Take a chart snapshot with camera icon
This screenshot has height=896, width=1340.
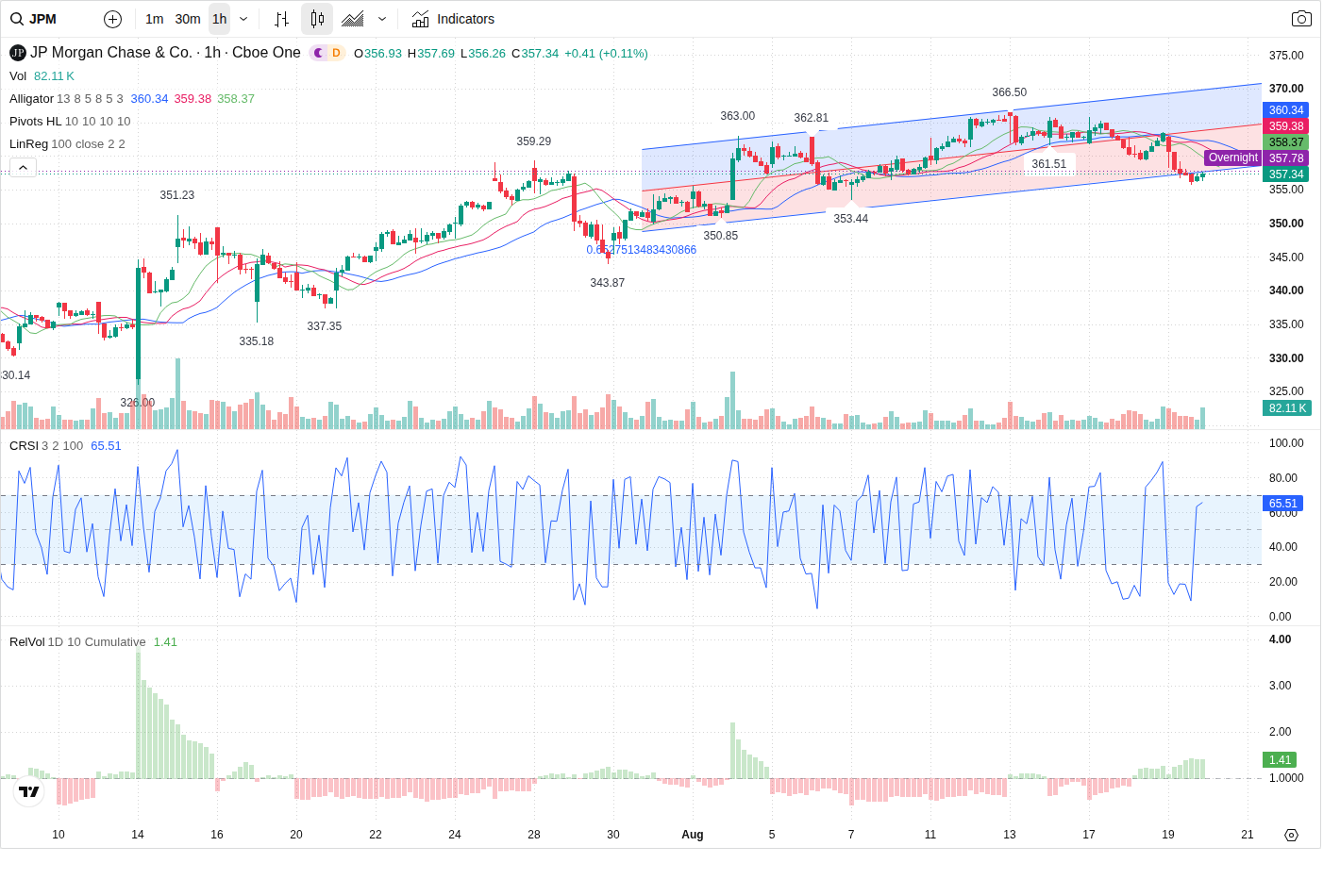tap(1301, 19)
